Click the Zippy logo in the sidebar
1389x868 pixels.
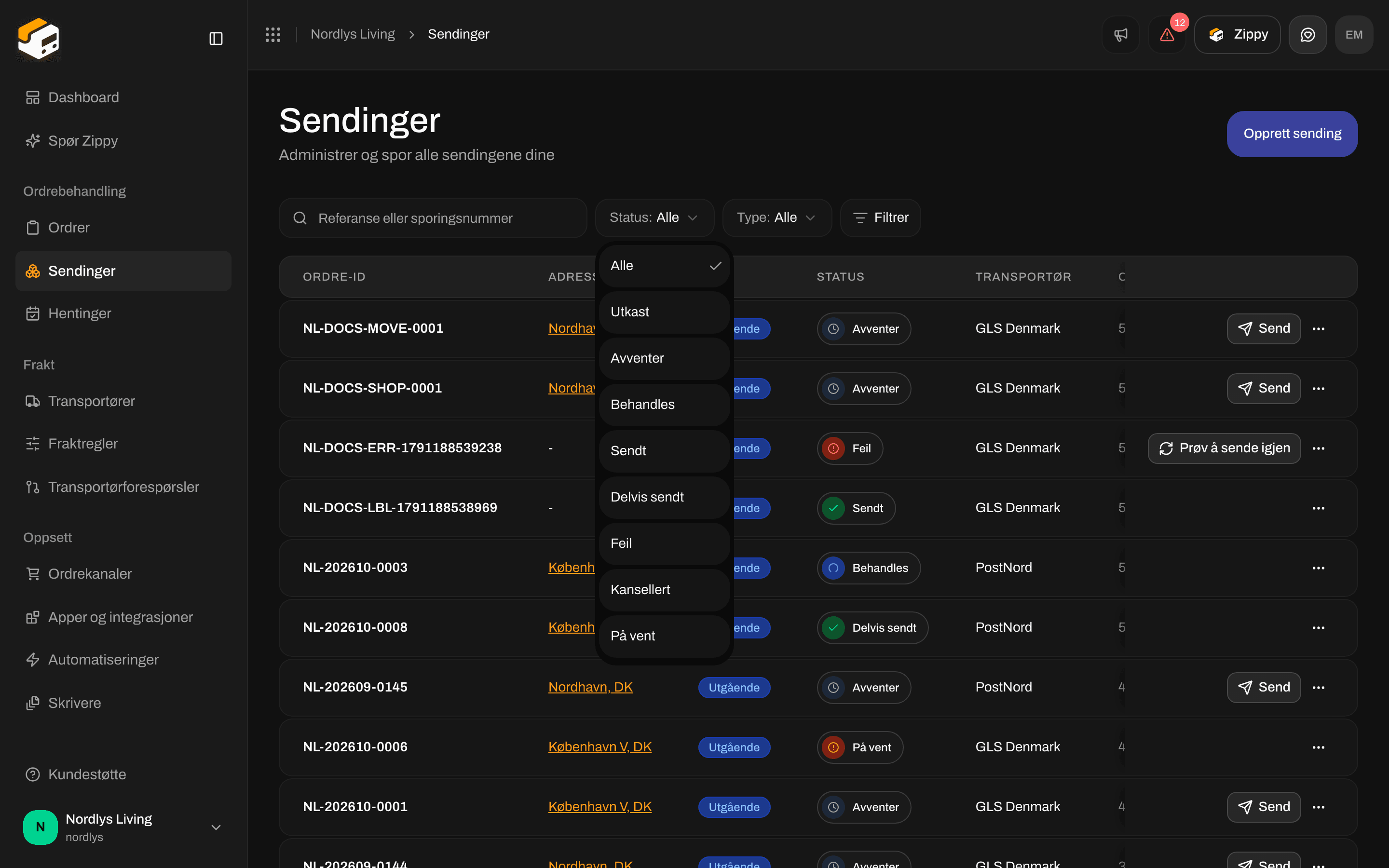point(39,39)
